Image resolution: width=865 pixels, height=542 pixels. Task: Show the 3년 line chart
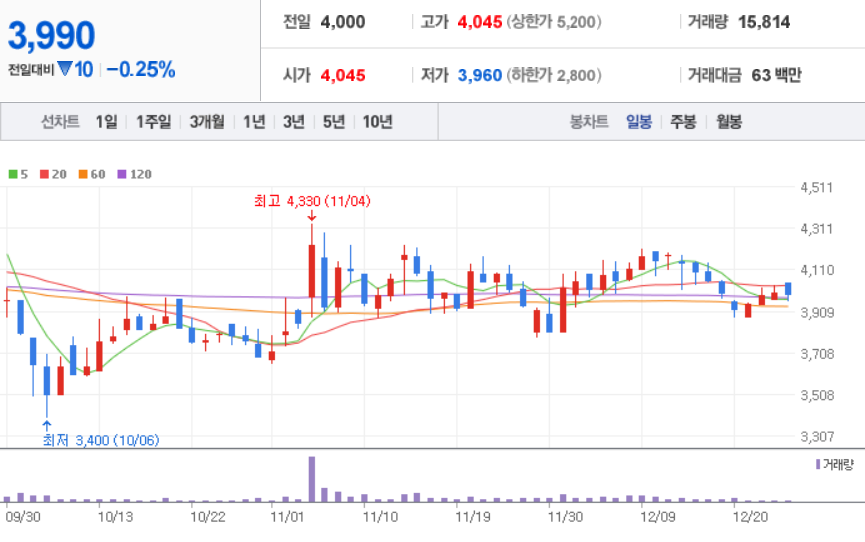(294, 121)
